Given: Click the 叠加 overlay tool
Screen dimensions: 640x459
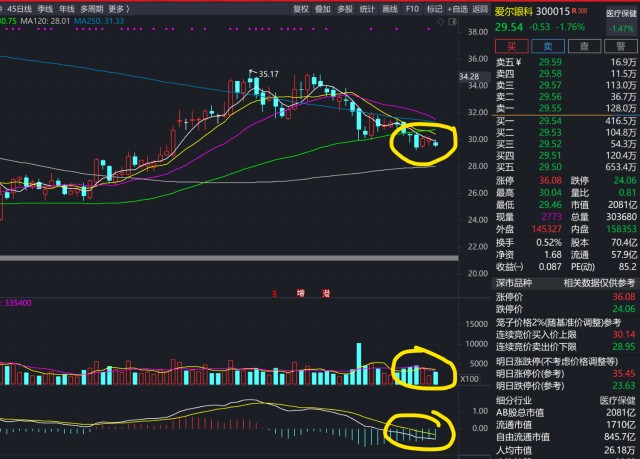Looking at the screenshot, I should (322, 8).
